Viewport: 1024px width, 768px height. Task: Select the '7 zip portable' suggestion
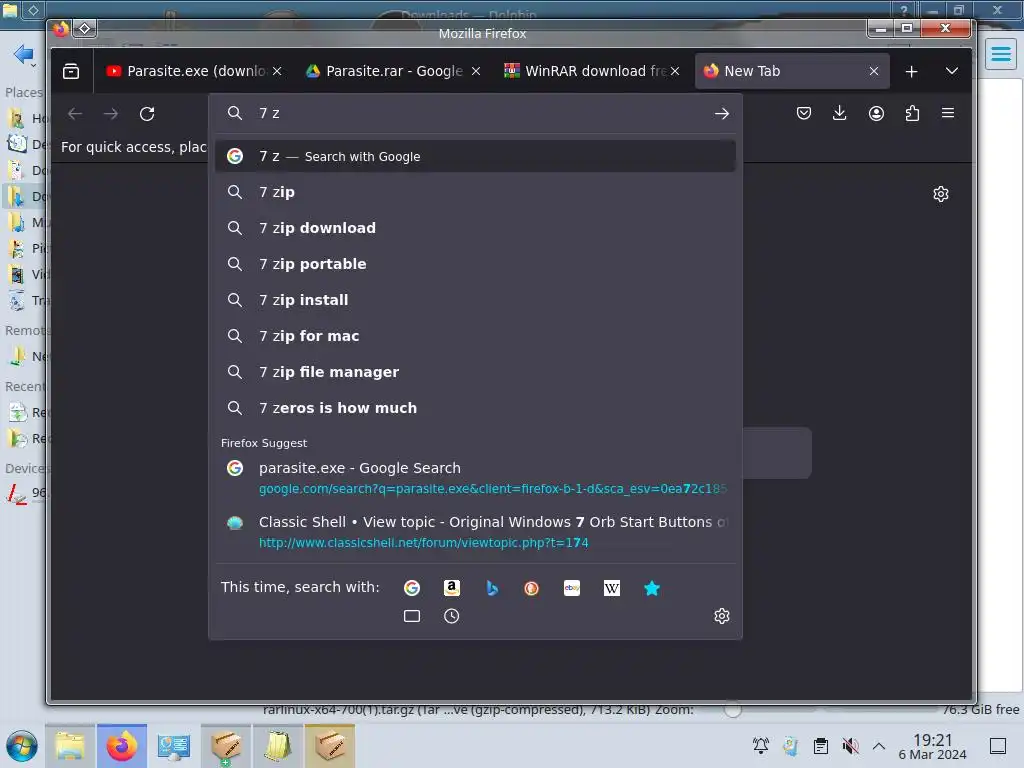tap(475, 264)
